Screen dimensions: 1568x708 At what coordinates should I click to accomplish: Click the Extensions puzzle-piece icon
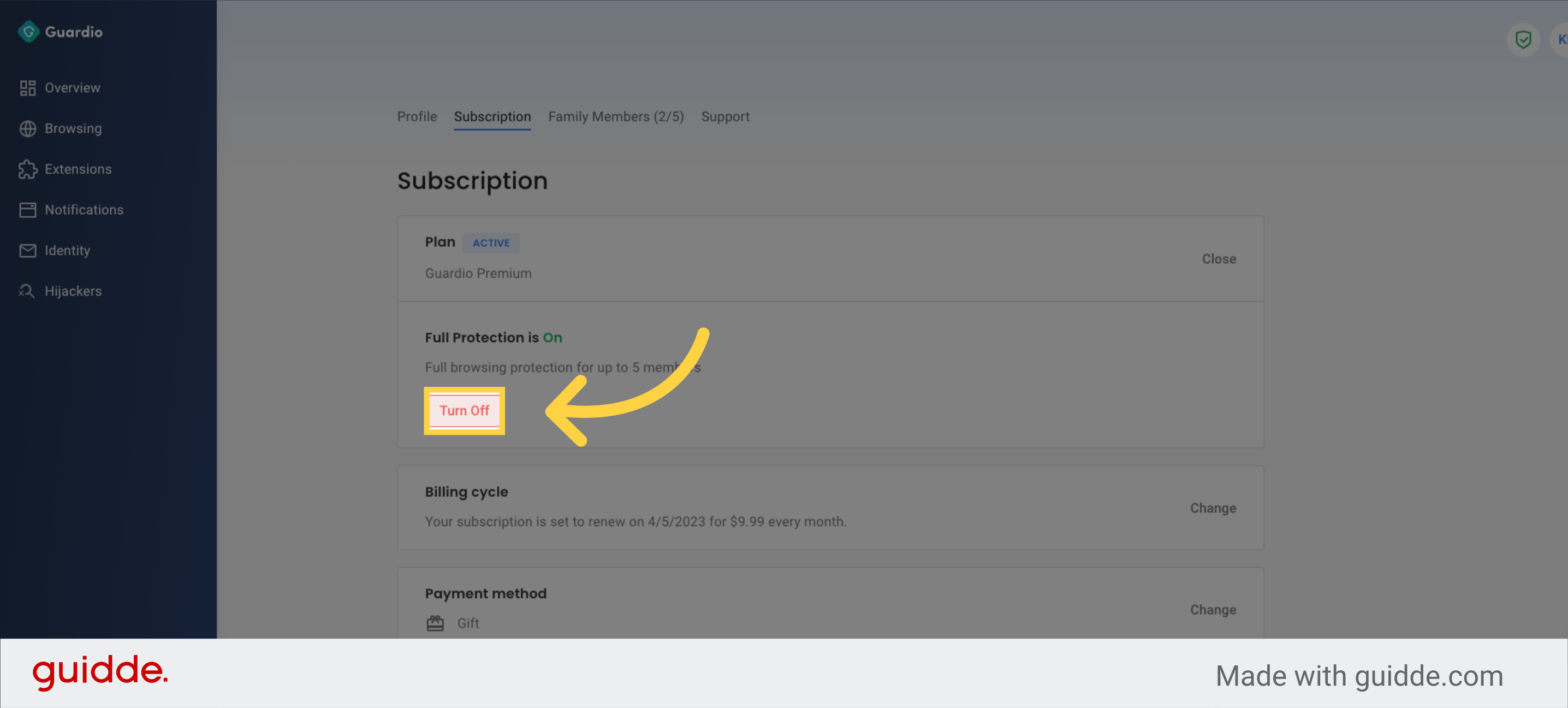27,169
